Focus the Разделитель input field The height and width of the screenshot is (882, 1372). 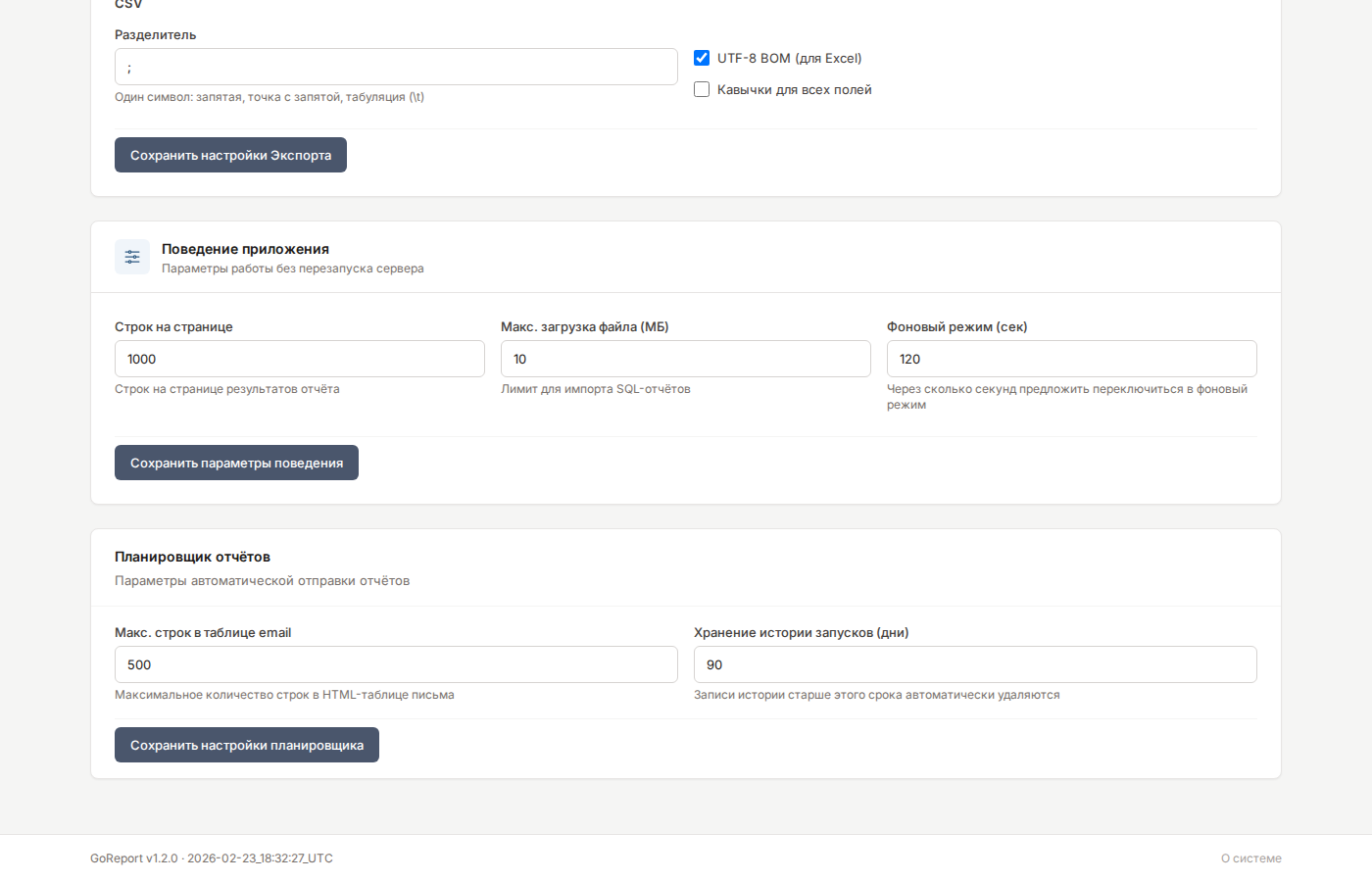396,67
